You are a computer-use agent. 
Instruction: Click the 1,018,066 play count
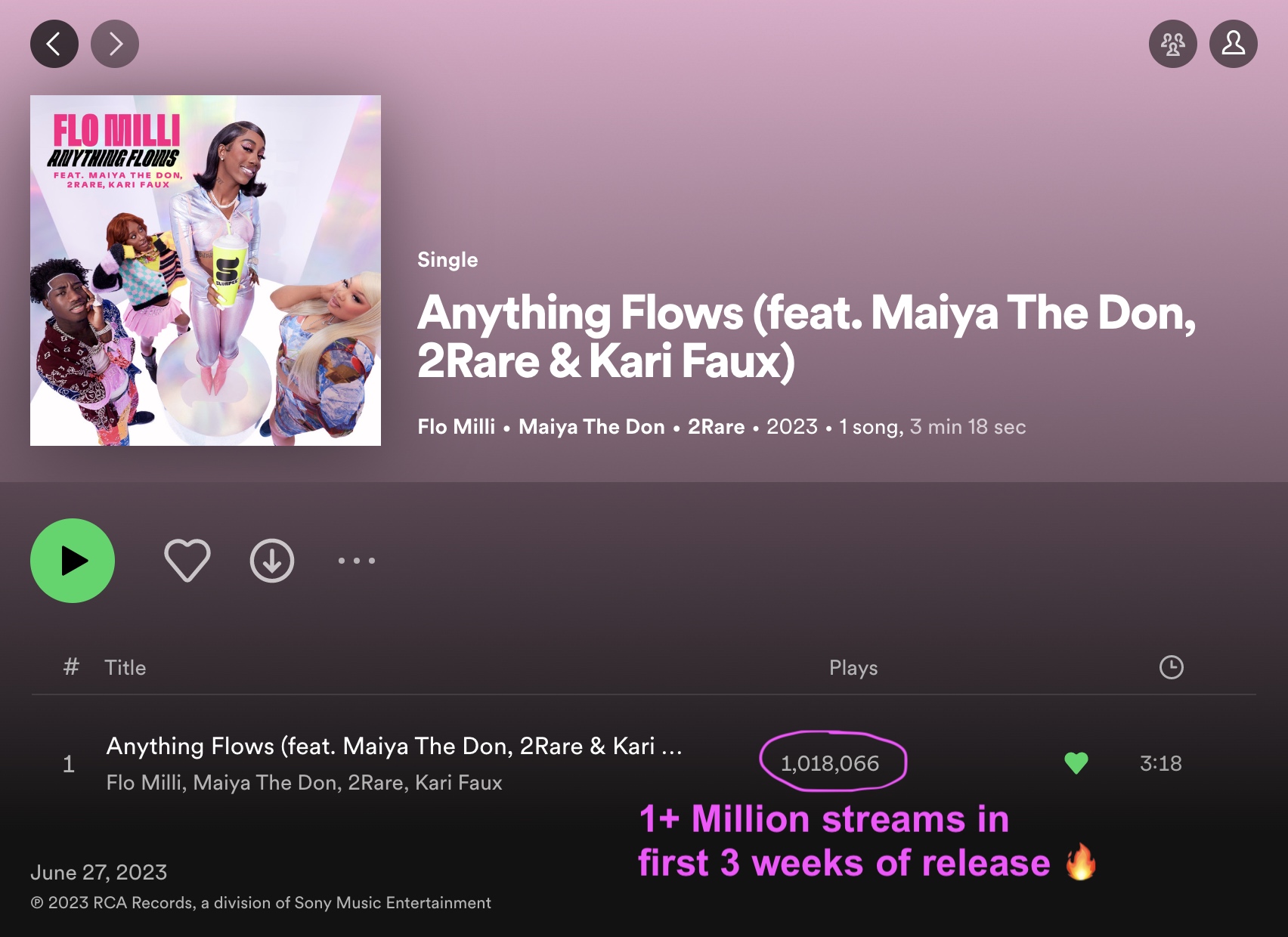pyautogui.click(x=830, y=763)
